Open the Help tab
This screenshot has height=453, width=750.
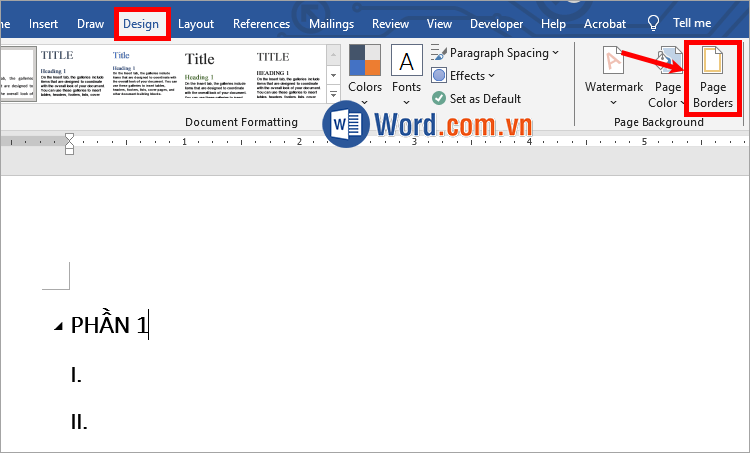553,24
